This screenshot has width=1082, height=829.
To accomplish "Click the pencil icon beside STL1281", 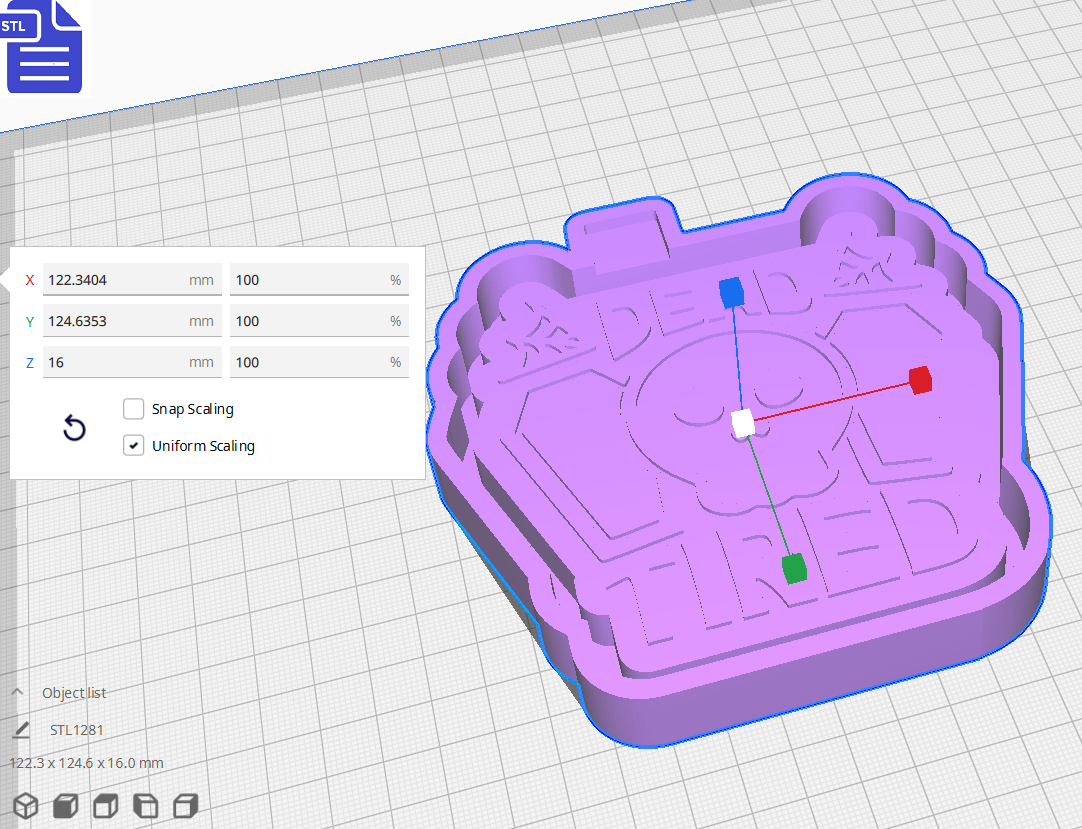I will tap(21, 730).
